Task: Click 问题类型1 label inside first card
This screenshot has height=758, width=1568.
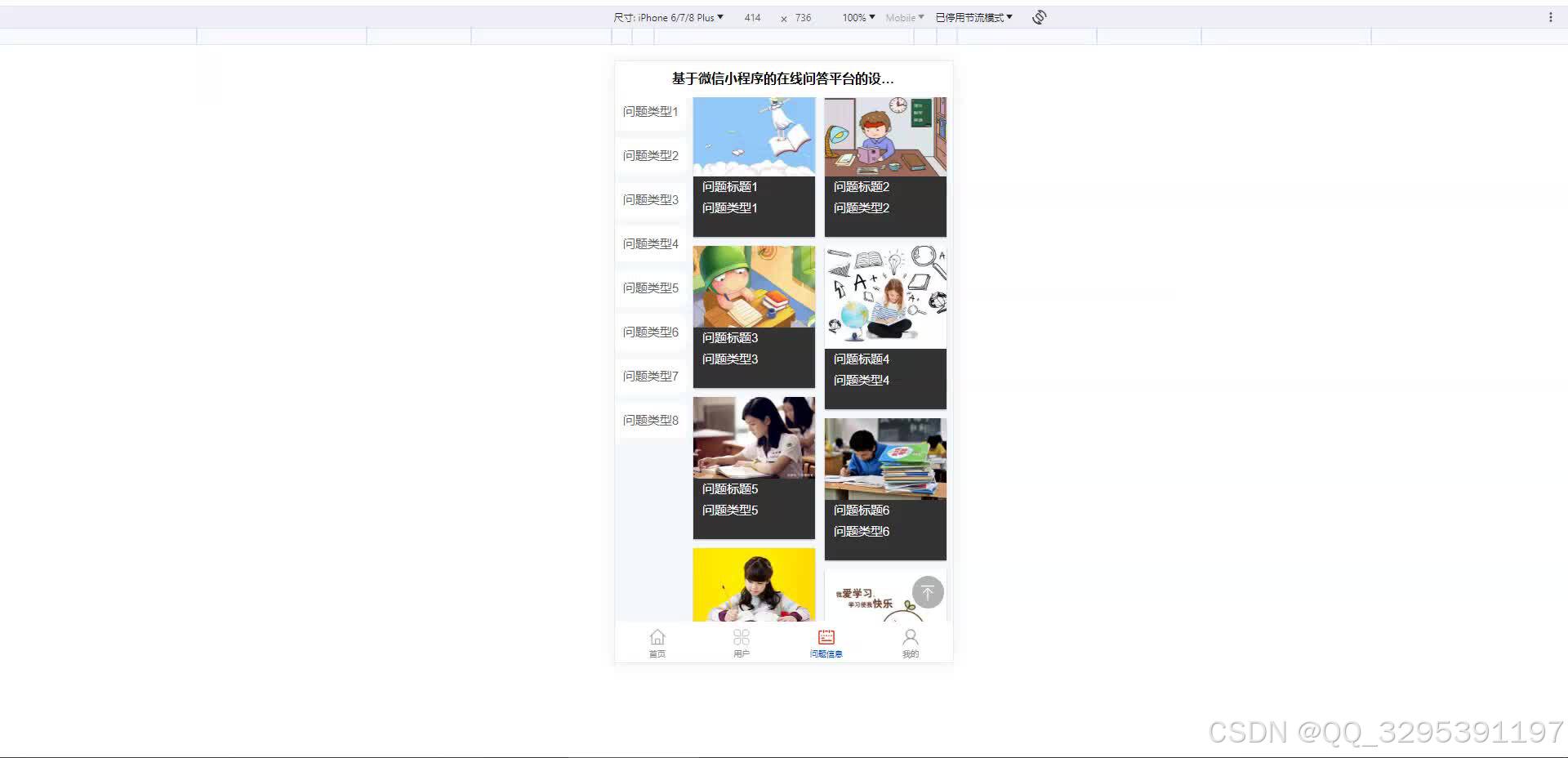Action: click(x=730, y=208)
